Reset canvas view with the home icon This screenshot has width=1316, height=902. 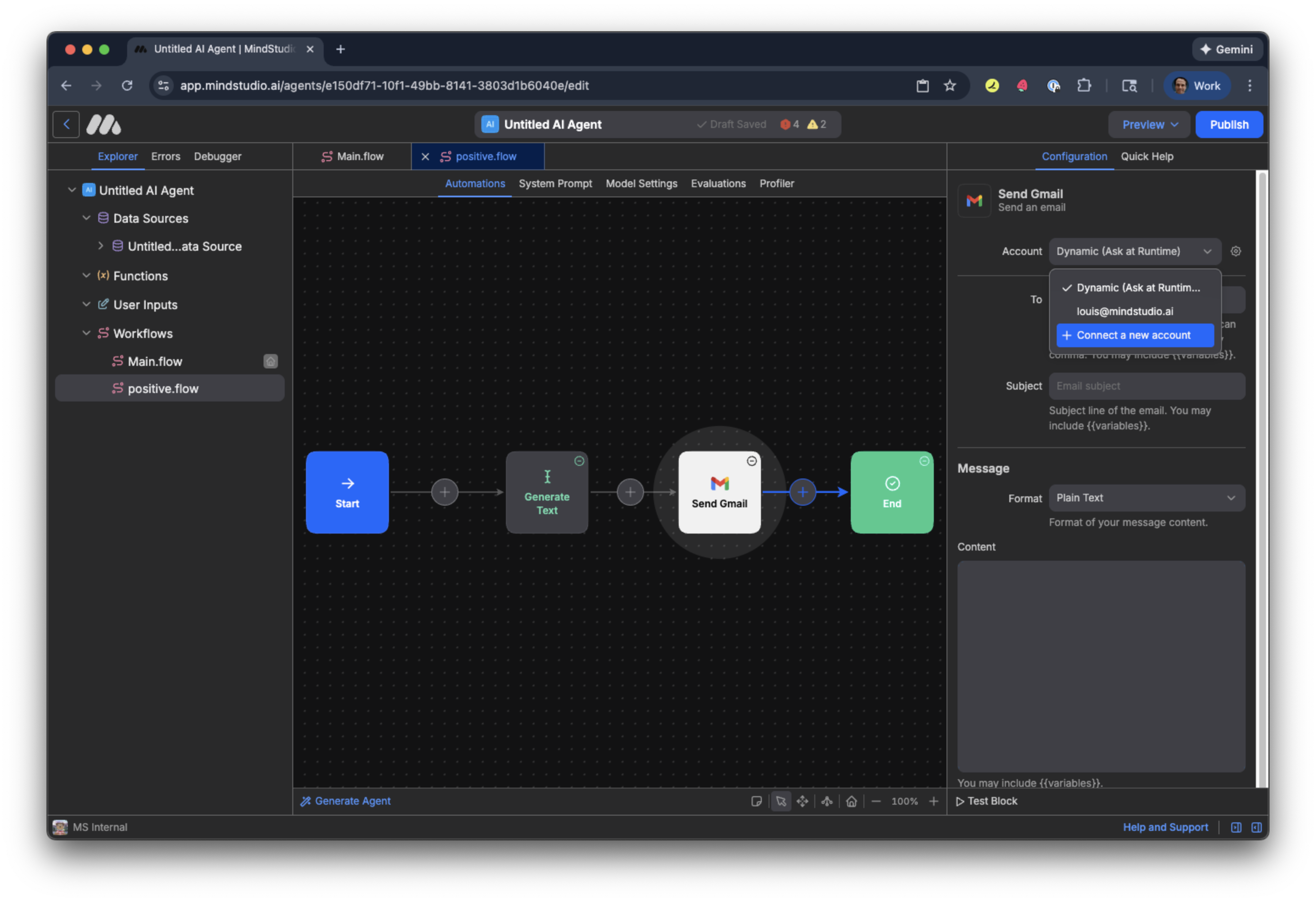[x=851, y=801]
